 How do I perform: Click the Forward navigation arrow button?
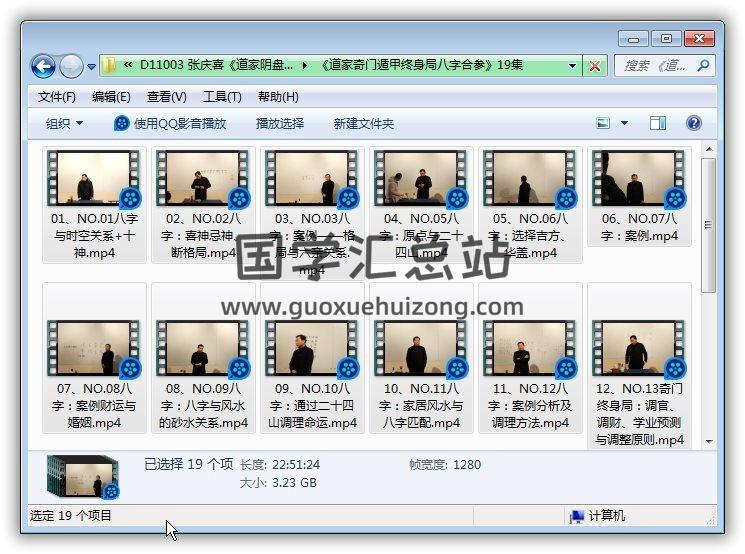(x=71, y=66)
